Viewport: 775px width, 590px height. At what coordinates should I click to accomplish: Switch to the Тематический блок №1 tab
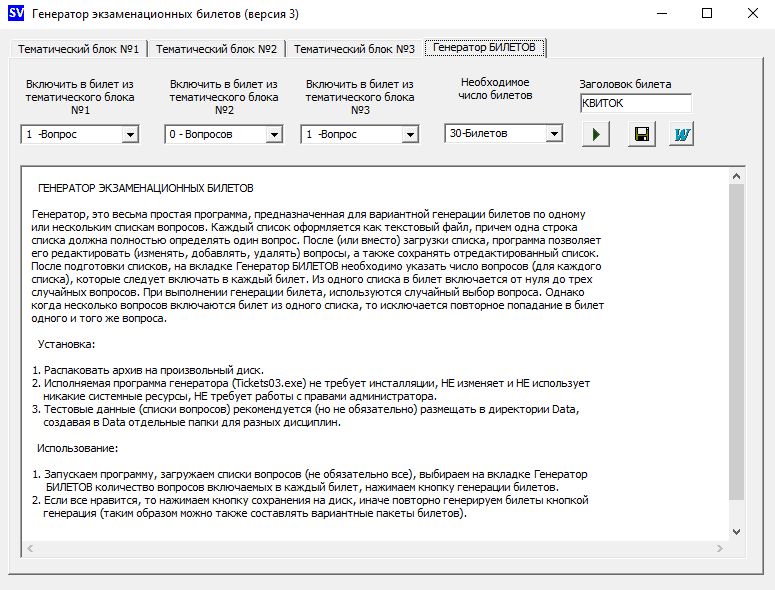(78, 48)
